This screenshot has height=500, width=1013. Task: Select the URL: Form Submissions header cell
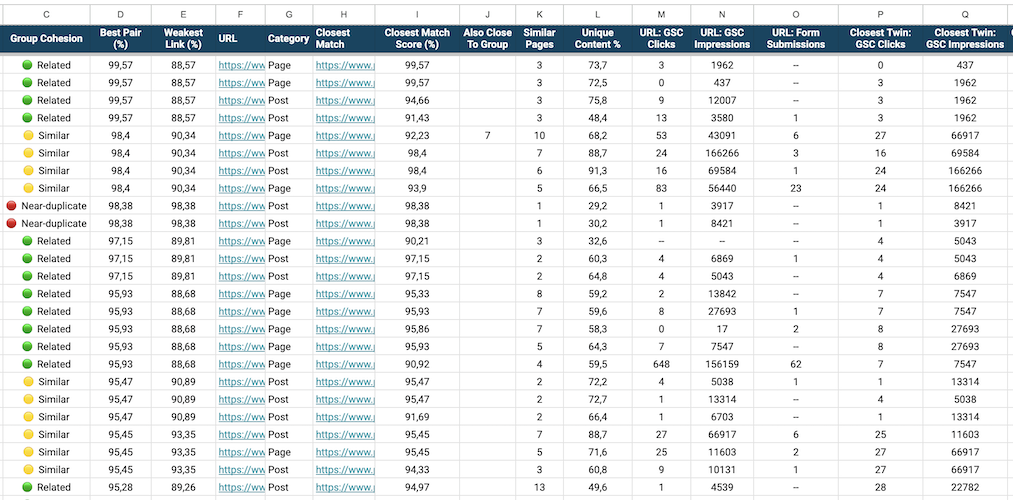pyautogui.click(x=795, y=39)
